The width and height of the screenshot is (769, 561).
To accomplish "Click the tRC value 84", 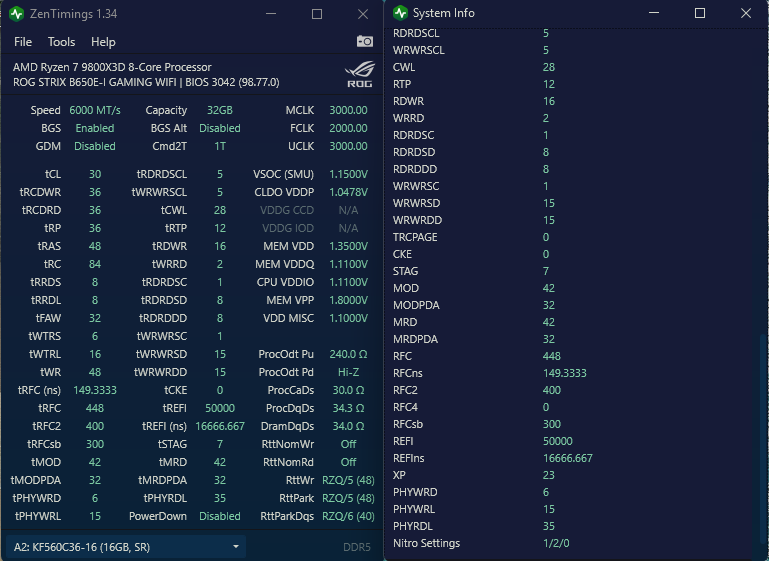I will pyautogui.click(x=95, y=264).
